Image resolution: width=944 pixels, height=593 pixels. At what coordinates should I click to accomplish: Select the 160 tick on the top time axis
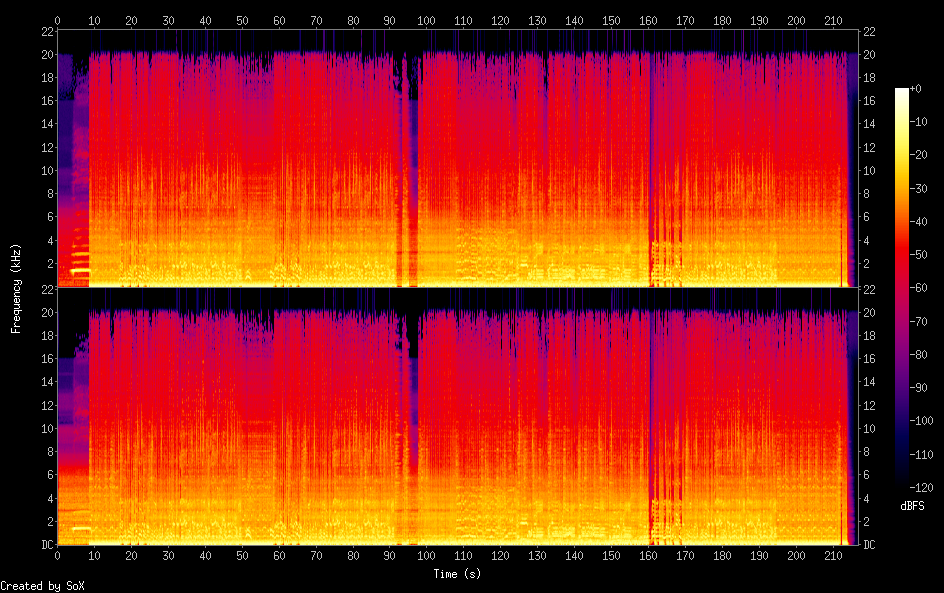(648, 20)
